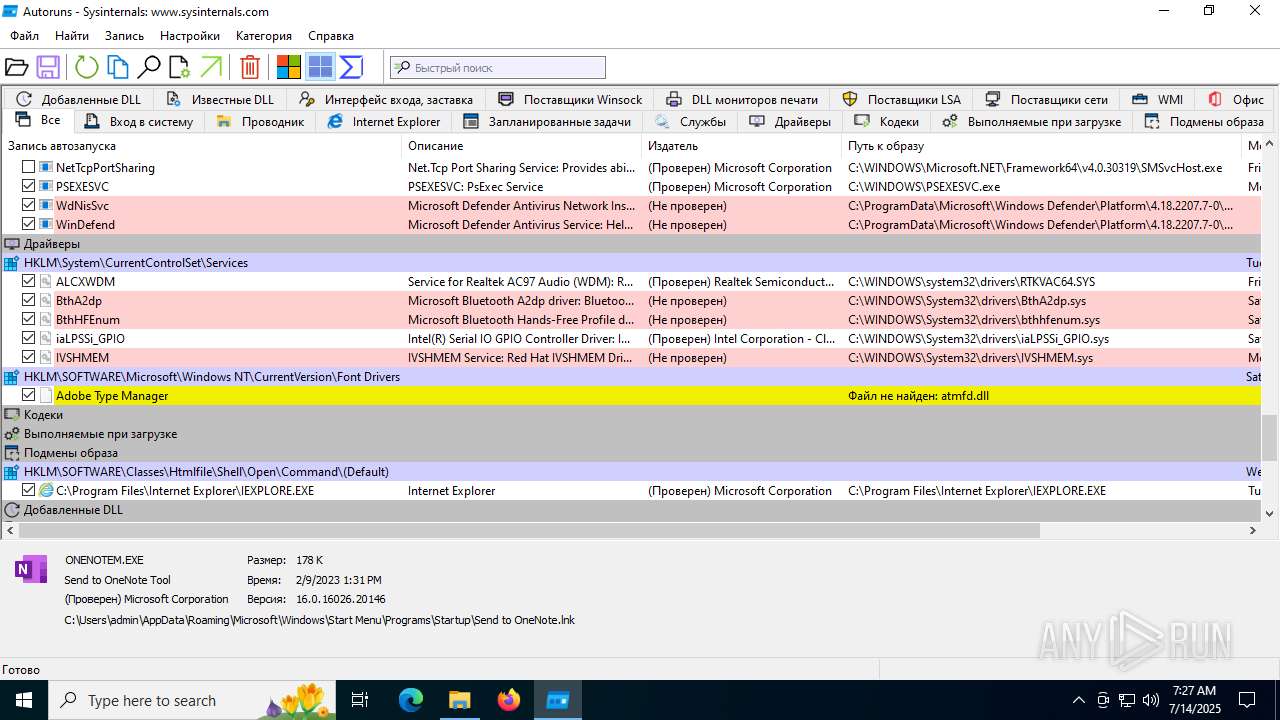
Task: Switch to the Internet Explorer tab
Action: click(x=384, y=122)
